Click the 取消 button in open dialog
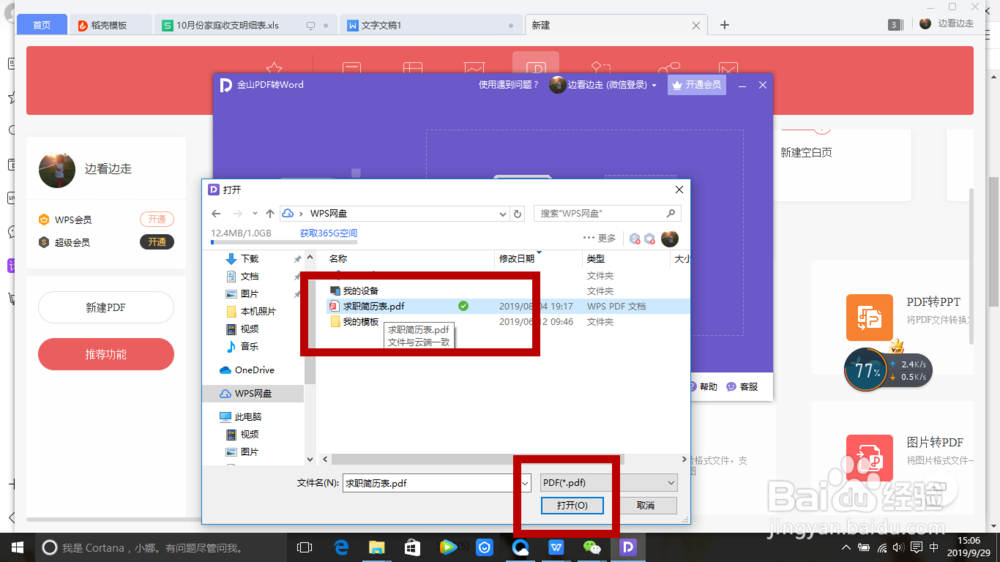This screenshot has height=562, width=1000. pos(645,505)
